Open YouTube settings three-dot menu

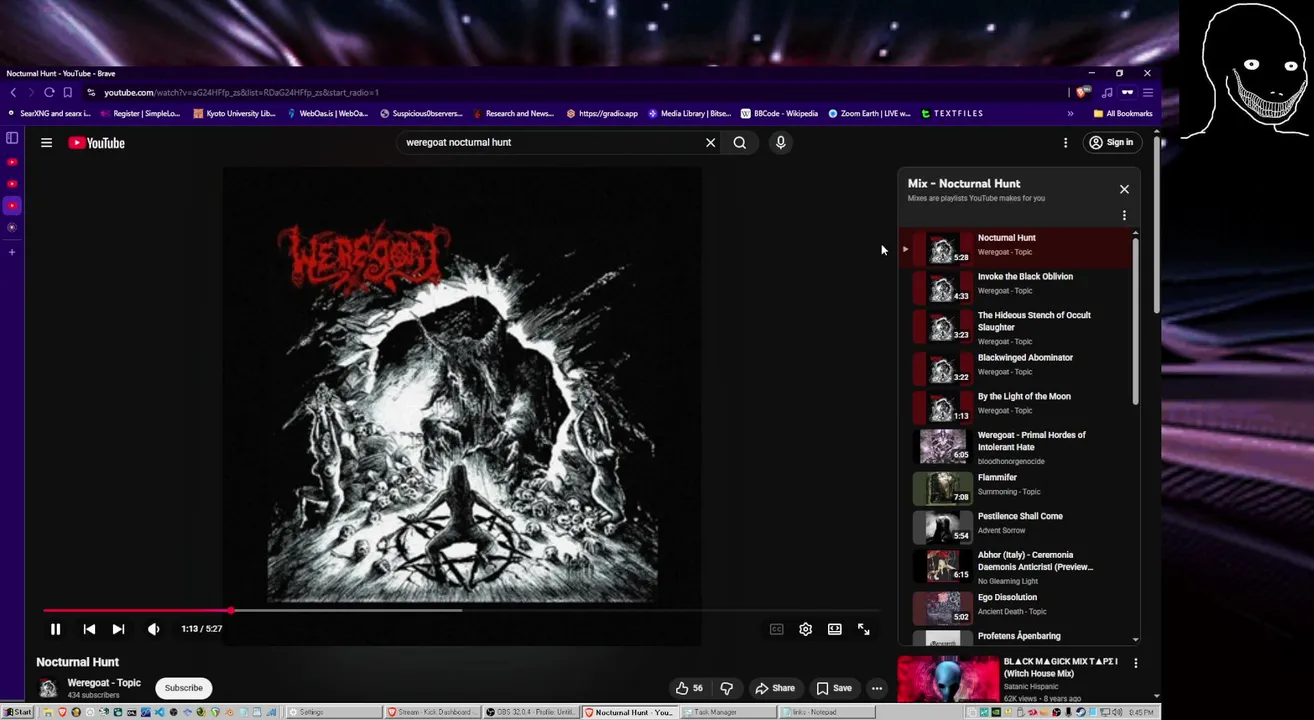point(1065,143)
